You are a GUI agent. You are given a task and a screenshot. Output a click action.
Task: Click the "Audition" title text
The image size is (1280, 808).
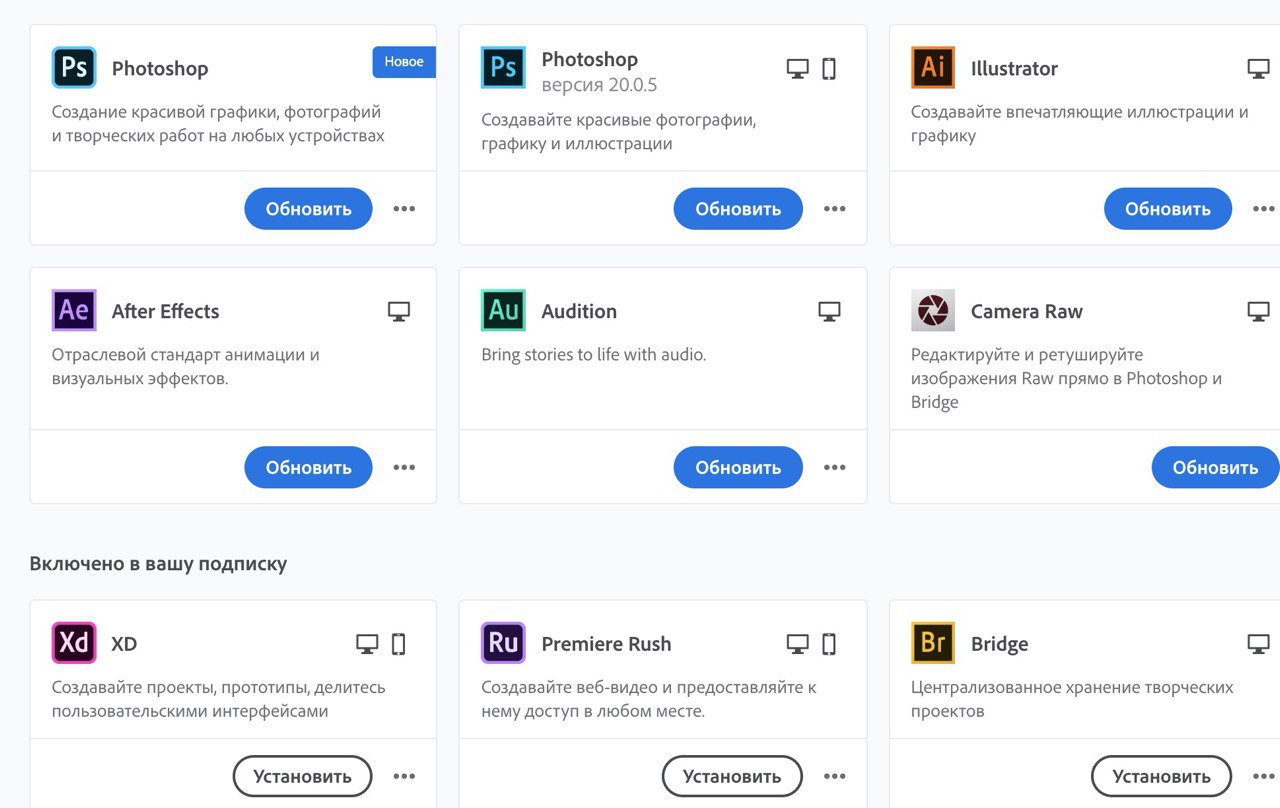tap(579, 311)
